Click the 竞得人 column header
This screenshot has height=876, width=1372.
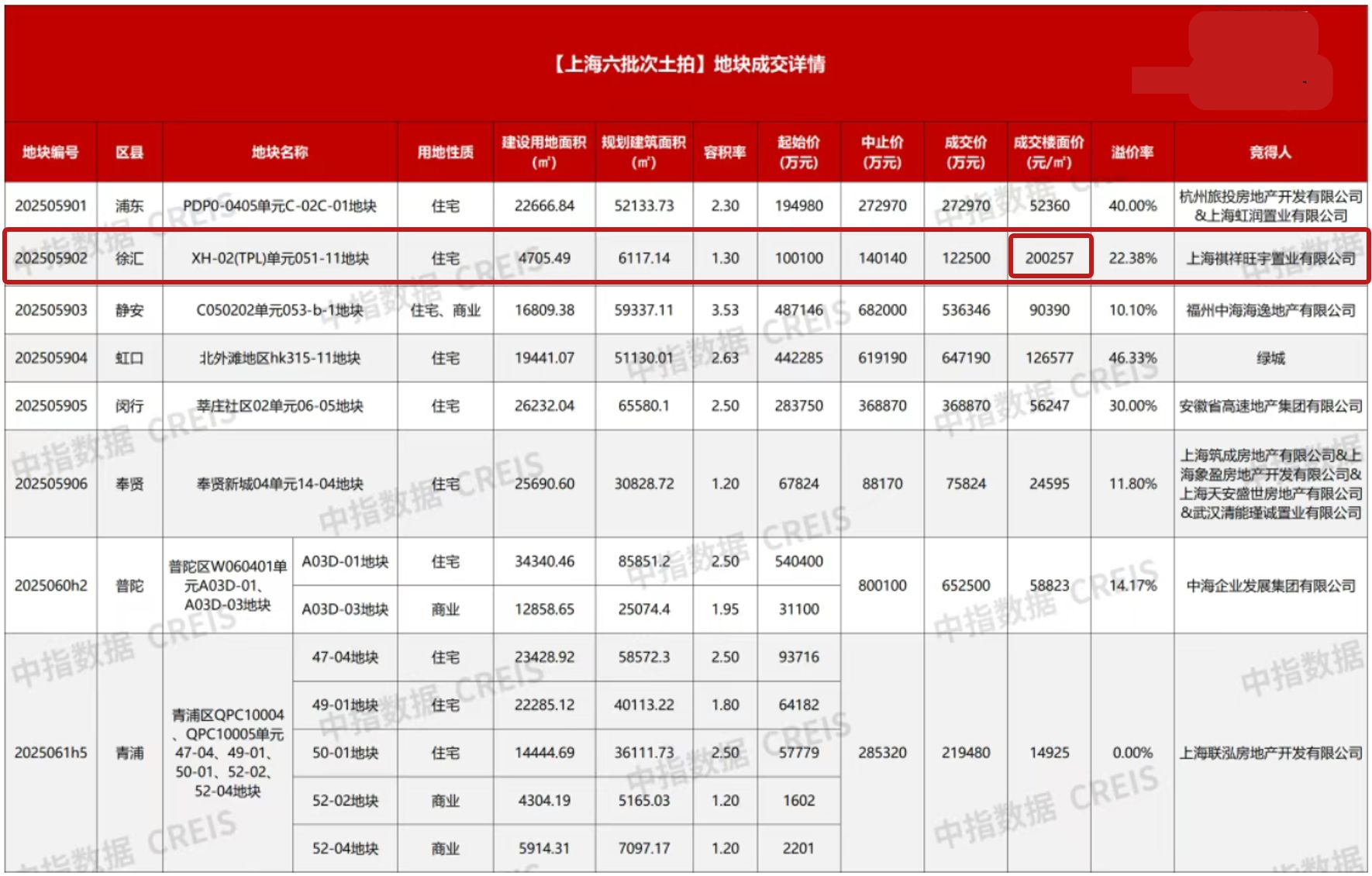pos(1270,152)
